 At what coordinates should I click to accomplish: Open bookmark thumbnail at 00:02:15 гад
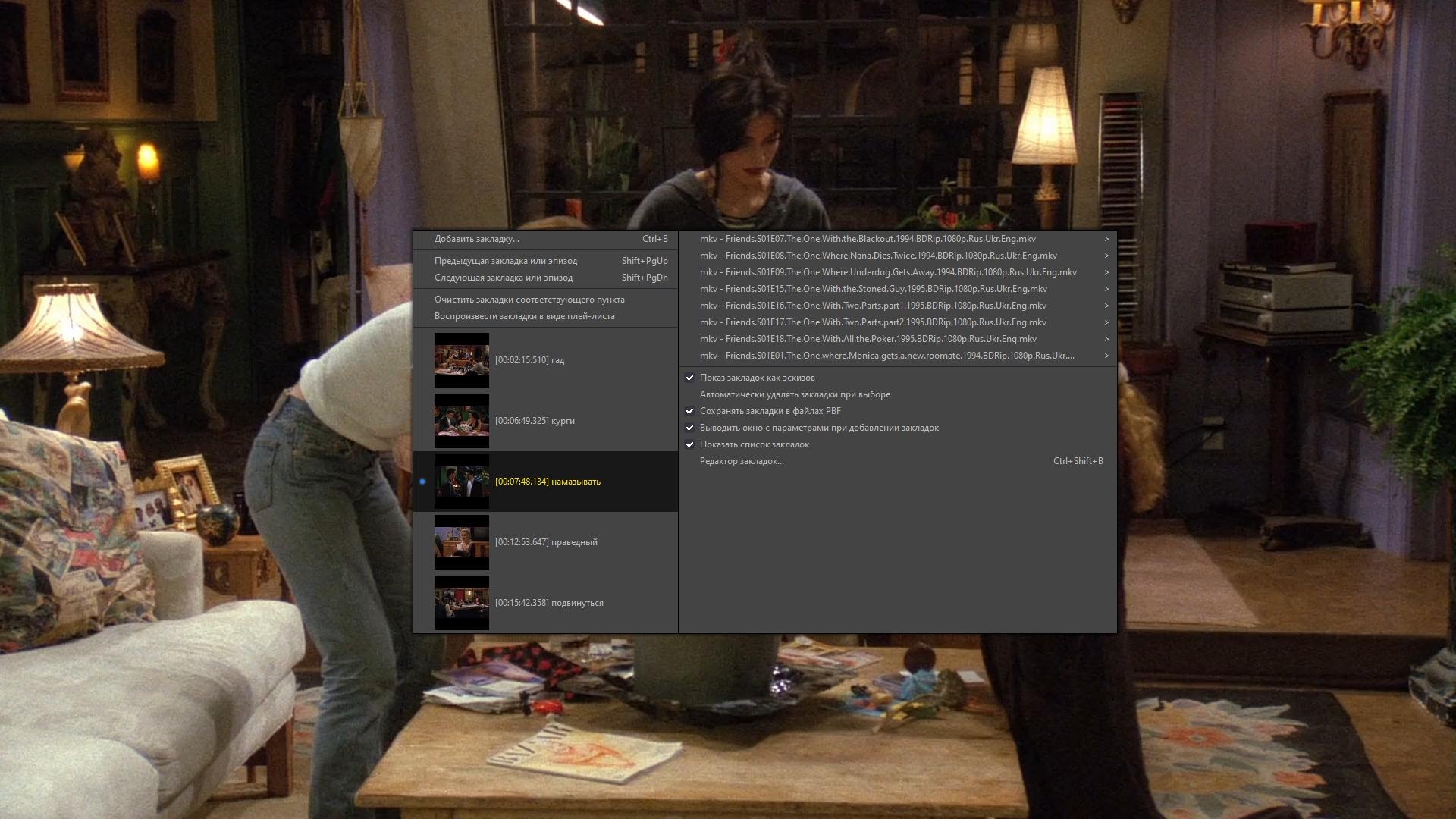coord(461,360)
